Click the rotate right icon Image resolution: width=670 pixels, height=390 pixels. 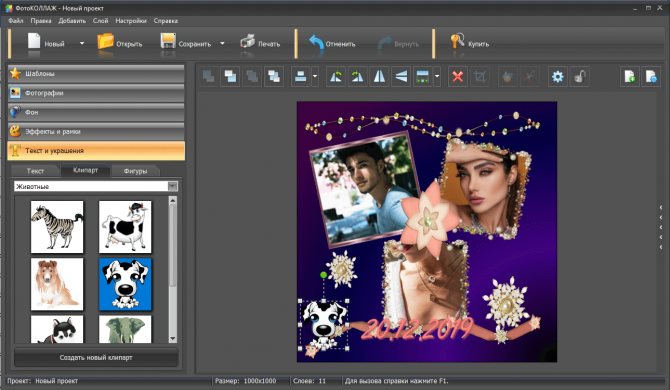tap(358, 76)
